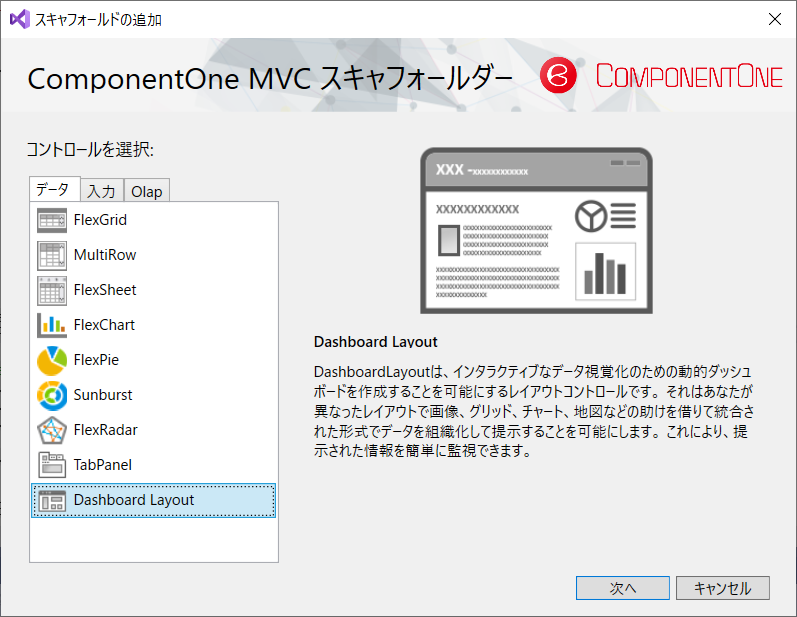797x617 pixels.
Task: Click the ComponentOne MVC スキャフォールダー heading
Action: [x=270, y=79]
